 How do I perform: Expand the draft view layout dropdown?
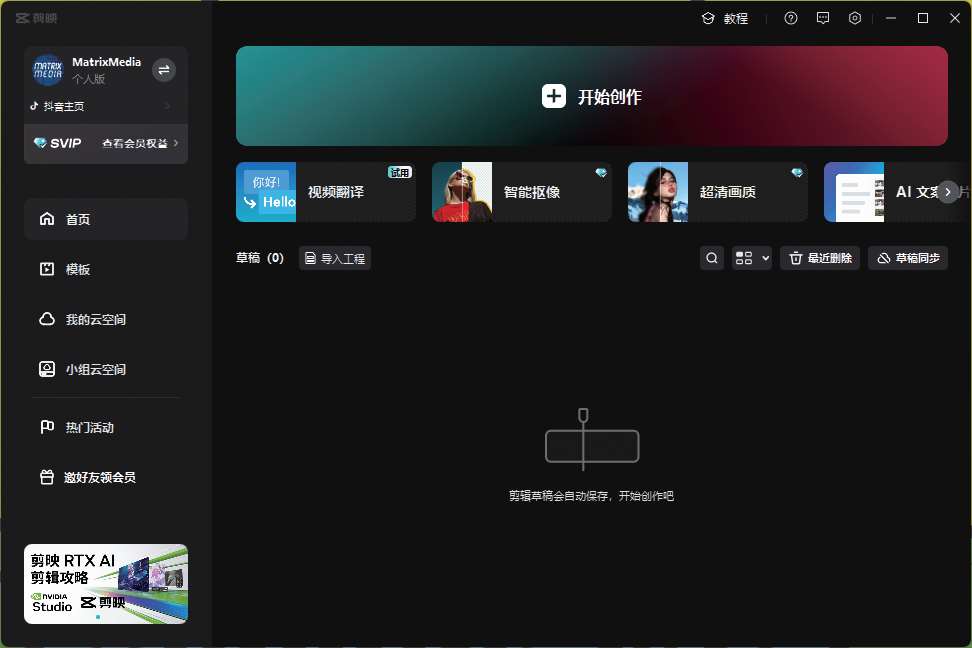tap(752, 258)
